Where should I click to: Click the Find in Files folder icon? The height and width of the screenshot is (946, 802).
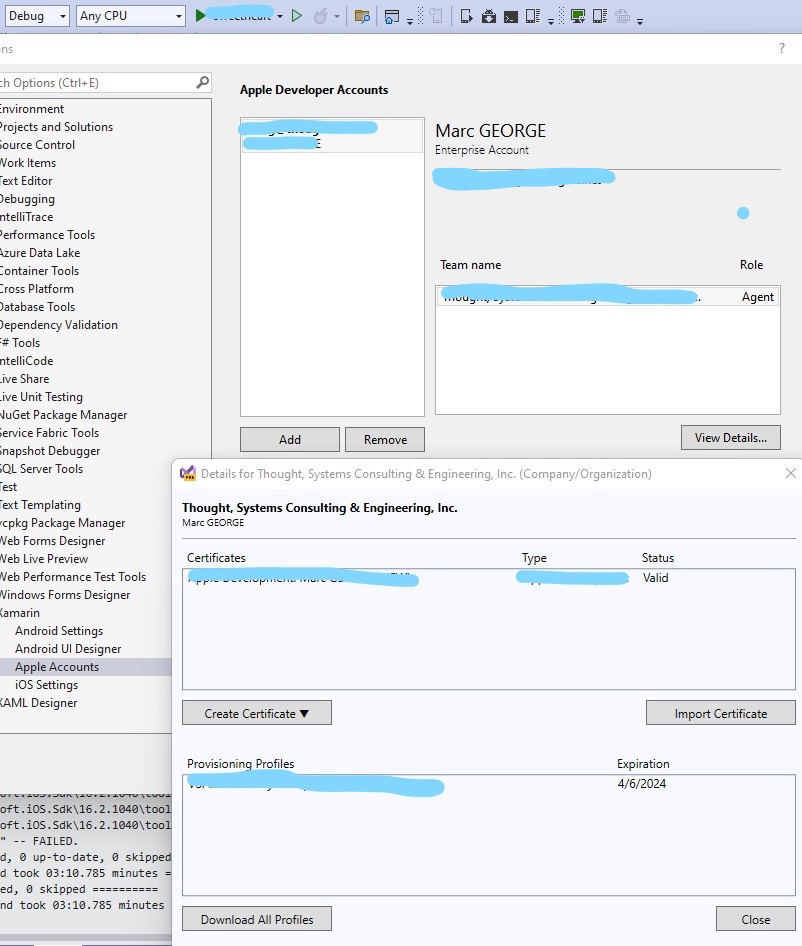coord(362,16)
